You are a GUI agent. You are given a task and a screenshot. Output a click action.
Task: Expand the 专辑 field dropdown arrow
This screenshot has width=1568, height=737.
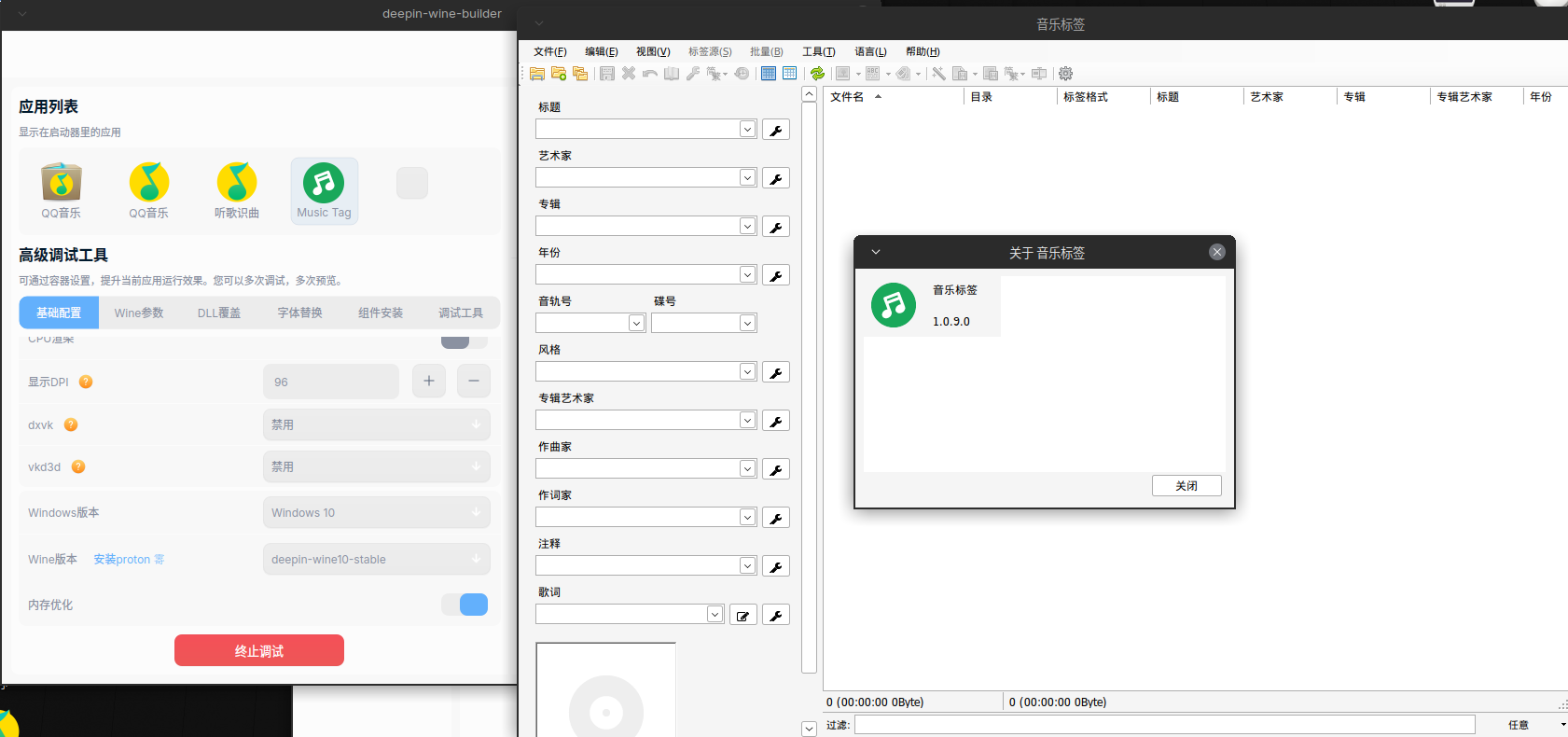(x=747, y=226)
